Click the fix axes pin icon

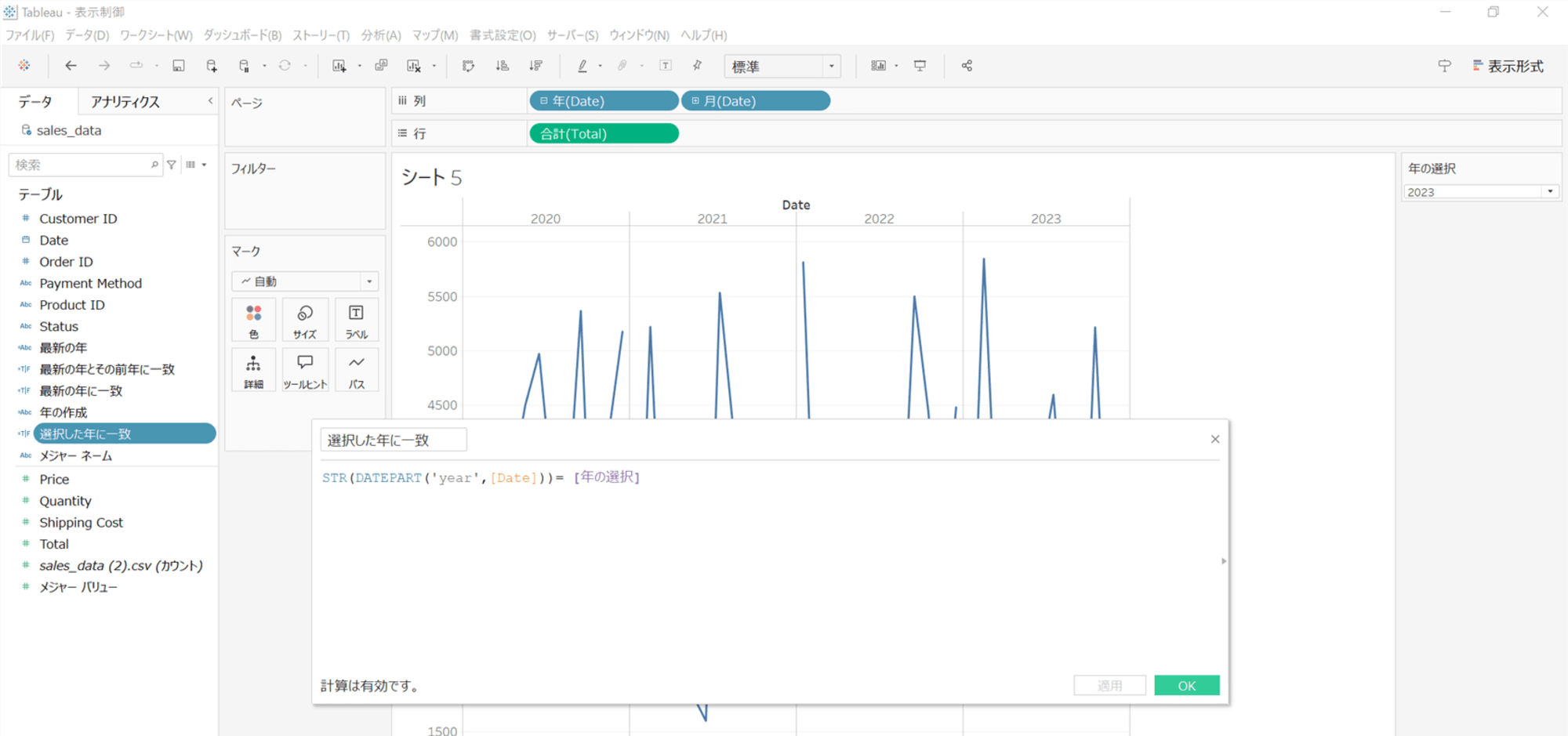(697, 66)
